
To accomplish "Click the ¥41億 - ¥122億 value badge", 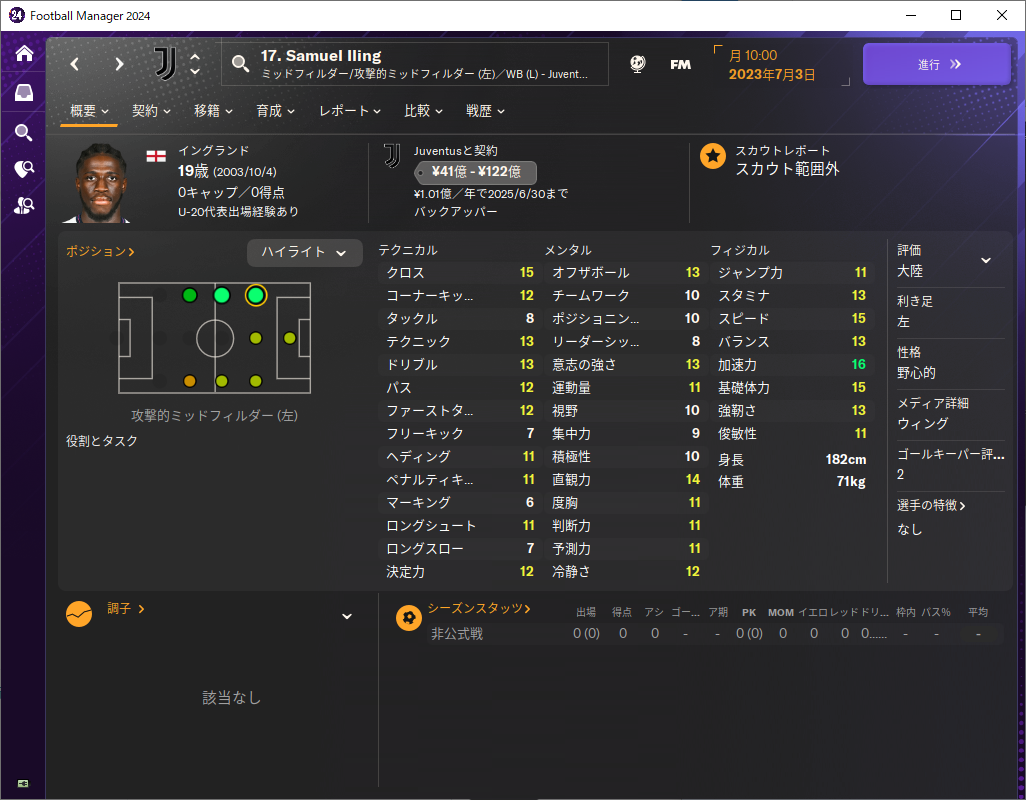I will coord(476,172).
